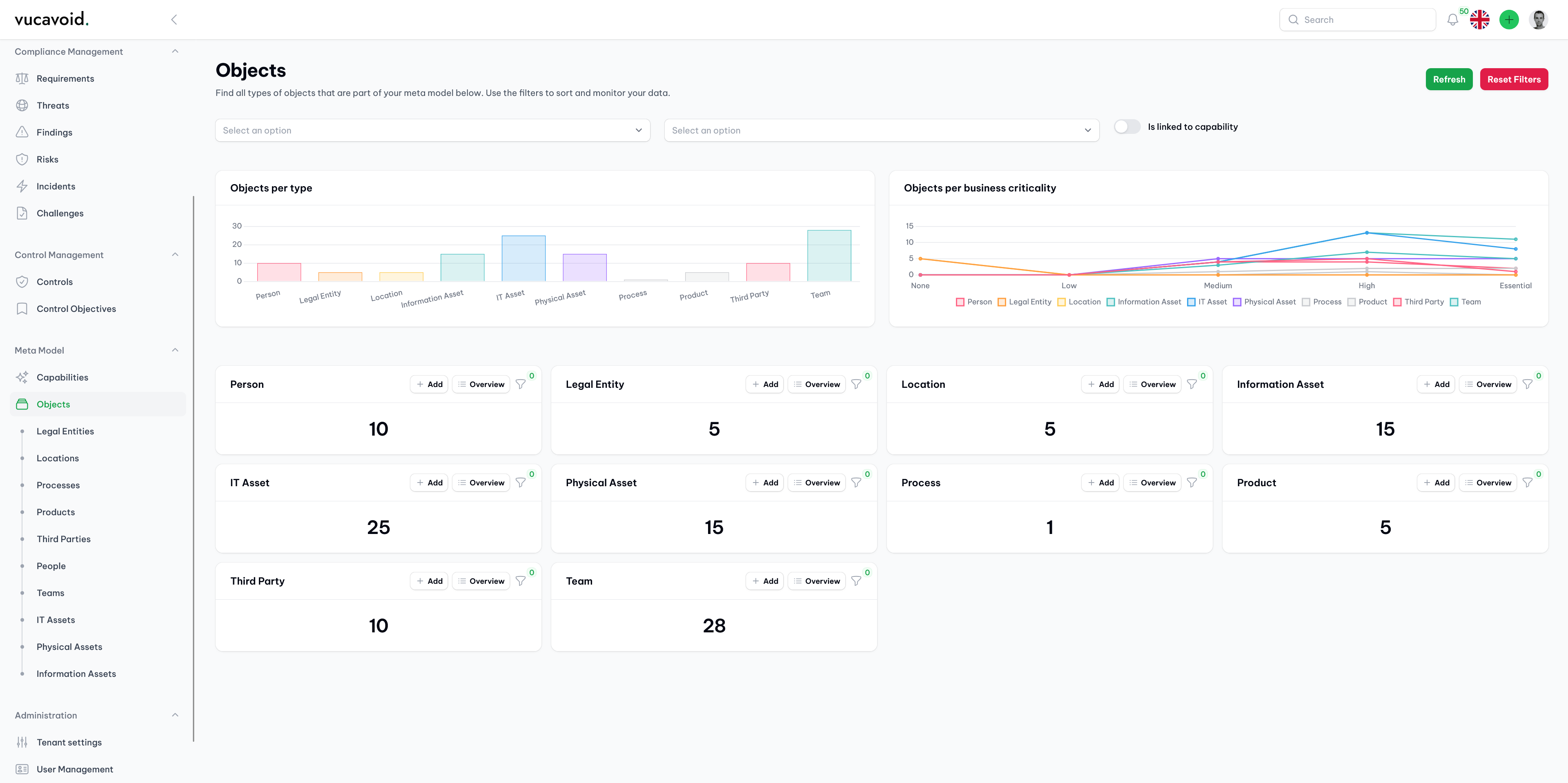This screenshot has height=783, width=1568.
Task: Click the Findings sidebar icon
Action: (22, 131)
